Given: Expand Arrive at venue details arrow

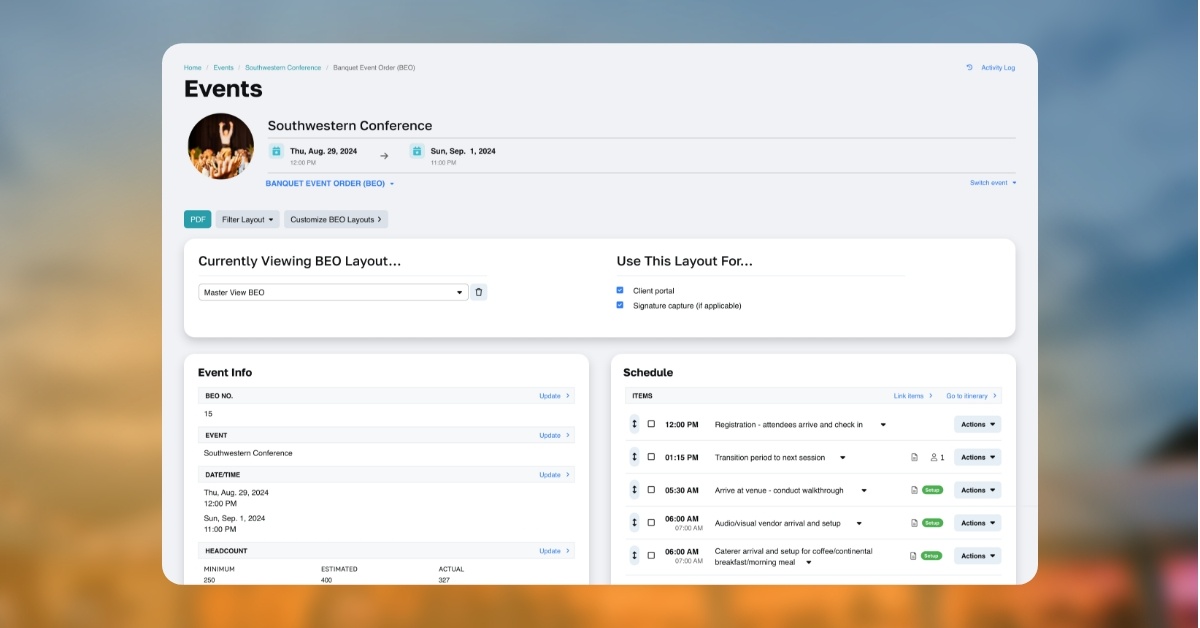Looking at the screenshot, I should point(863,490).
